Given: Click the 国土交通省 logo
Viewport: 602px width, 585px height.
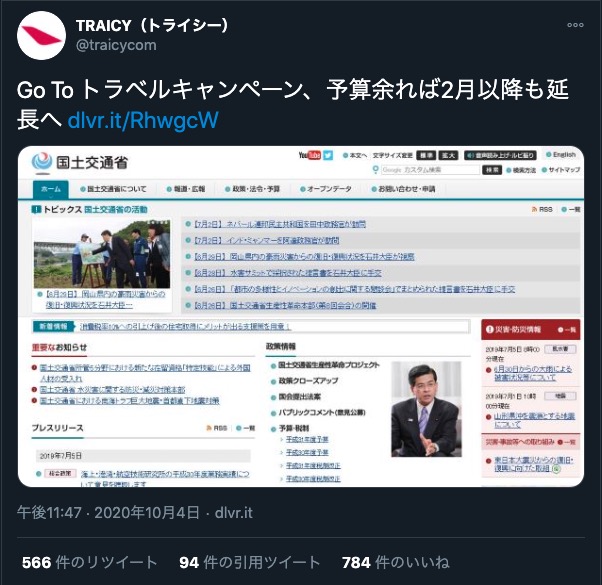Looking at the screenshot, I should point(79,162).
